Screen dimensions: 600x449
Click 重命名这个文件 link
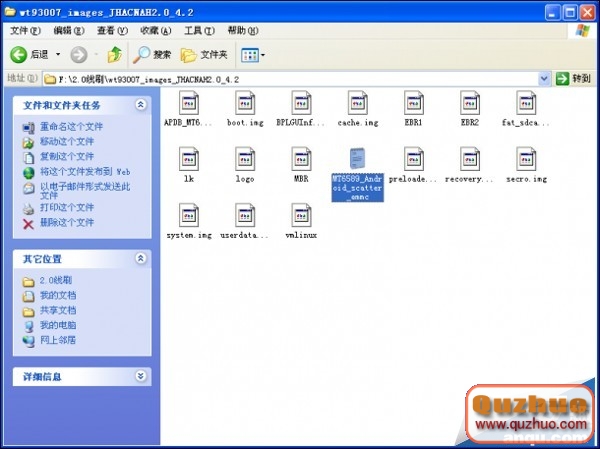pyautogui.click(x=71, y=126)
